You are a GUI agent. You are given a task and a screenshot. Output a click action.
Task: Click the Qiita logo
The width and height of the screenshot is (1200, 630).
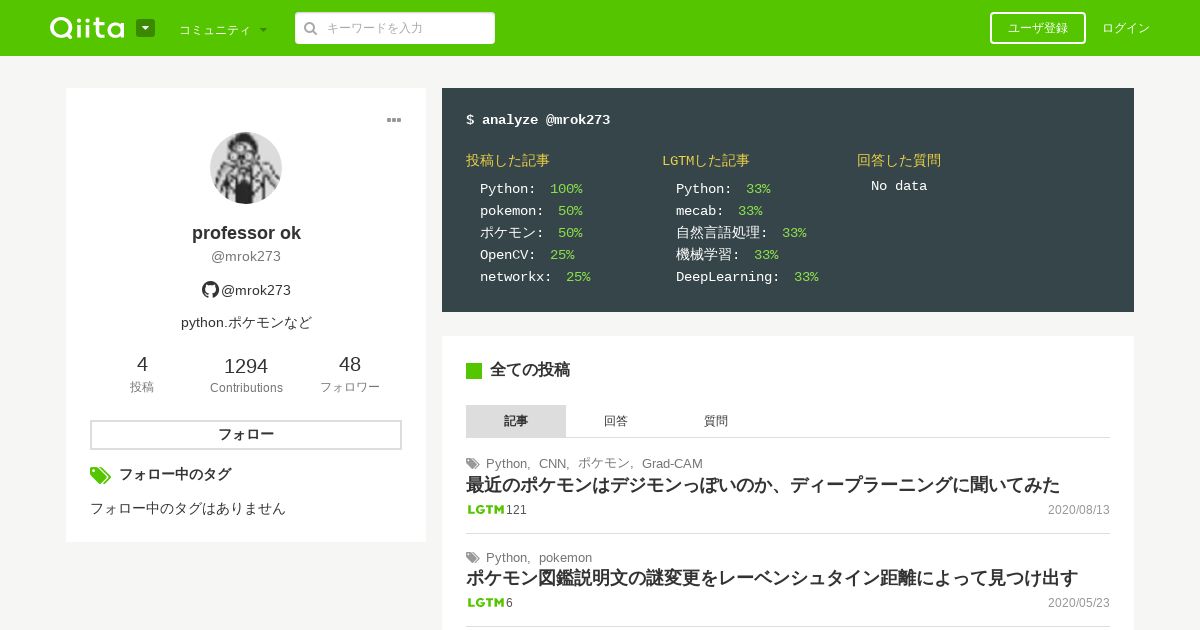(x=87, y=28)
